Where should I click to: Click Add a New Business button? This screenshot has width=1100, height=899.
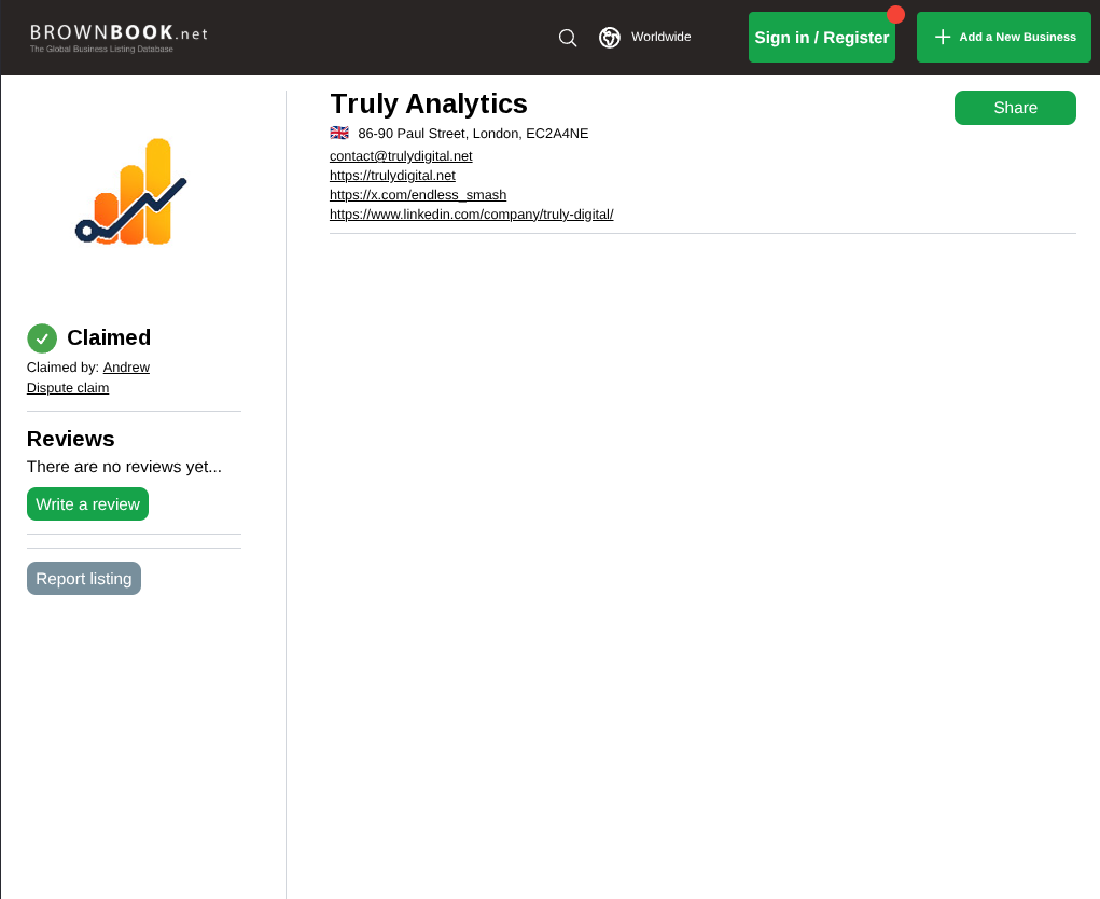click(x=1003, y=37)
